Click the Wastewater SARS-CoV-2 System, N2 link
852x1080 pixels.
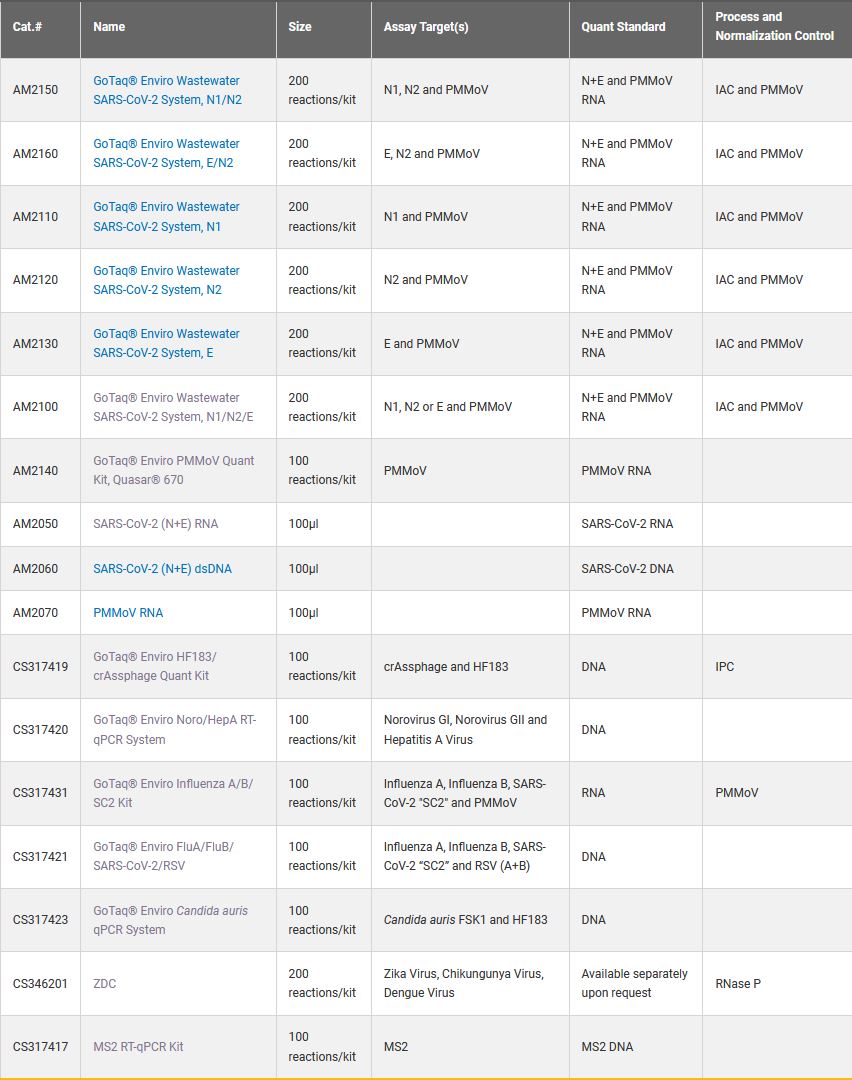coord(167,280)
